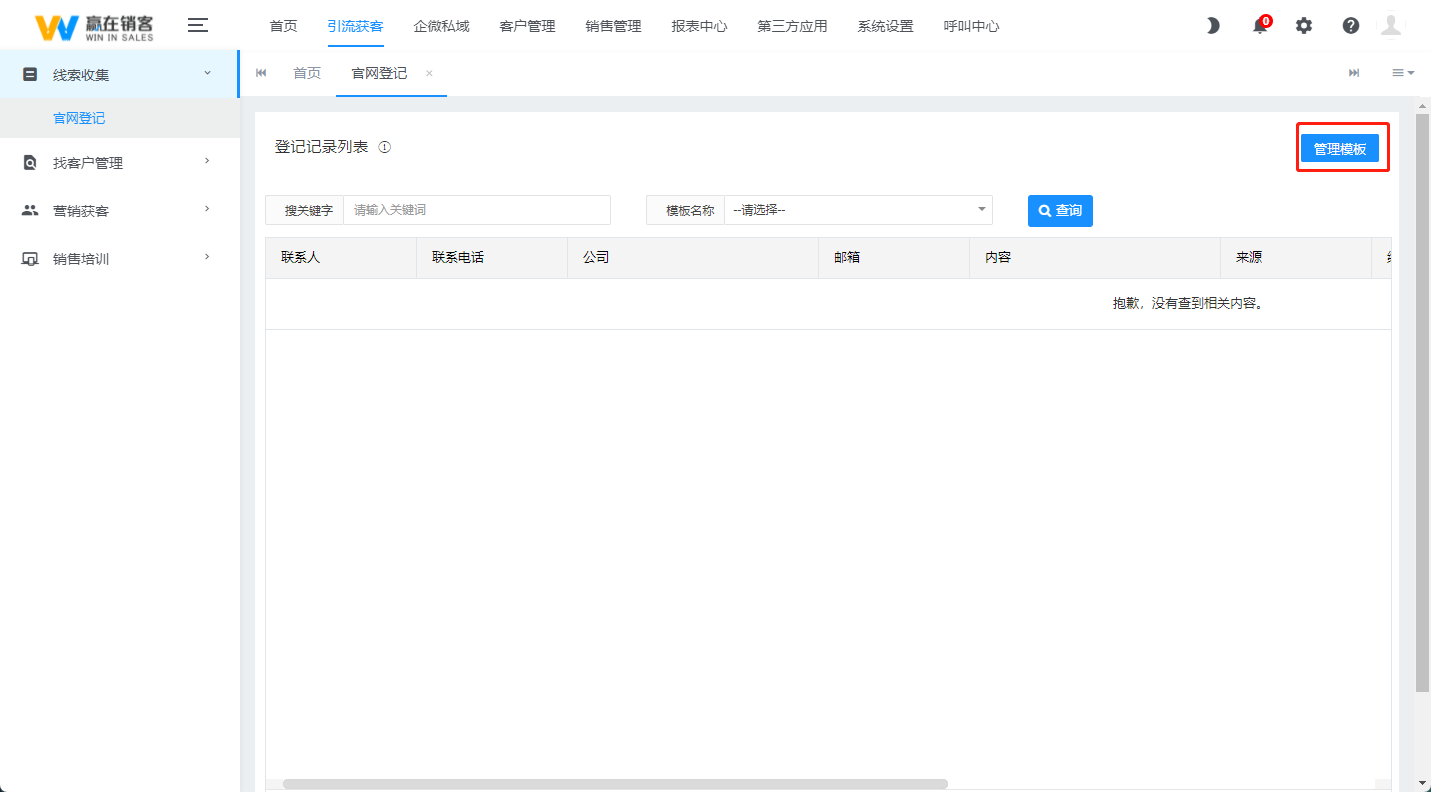Focus the 请输入关键词 keyword input

click(x=476, y=210)
